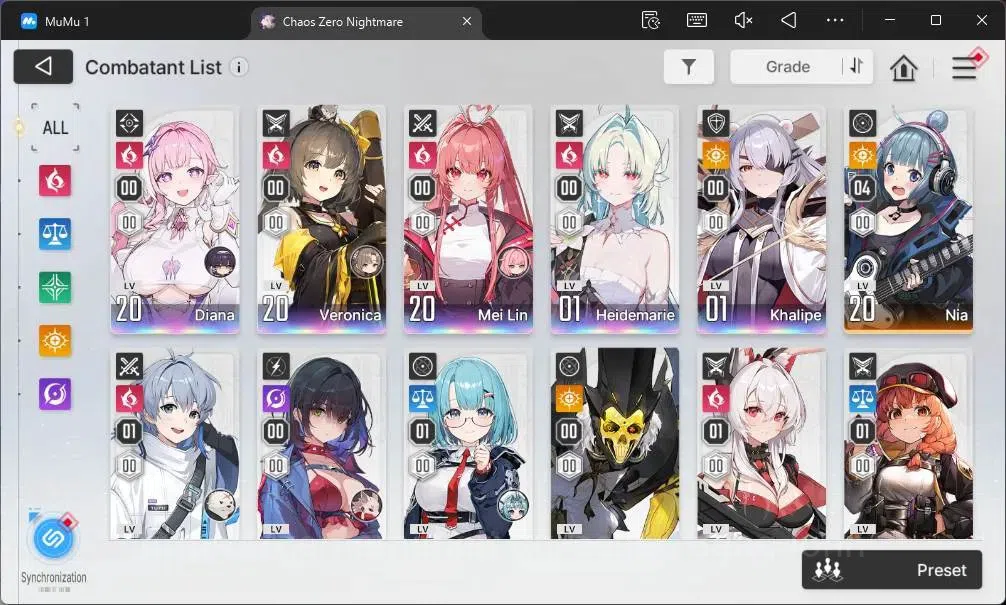Click the MuMu back triangle icon
Viewport: 1006px width, 605px height.
coord(789,21)
